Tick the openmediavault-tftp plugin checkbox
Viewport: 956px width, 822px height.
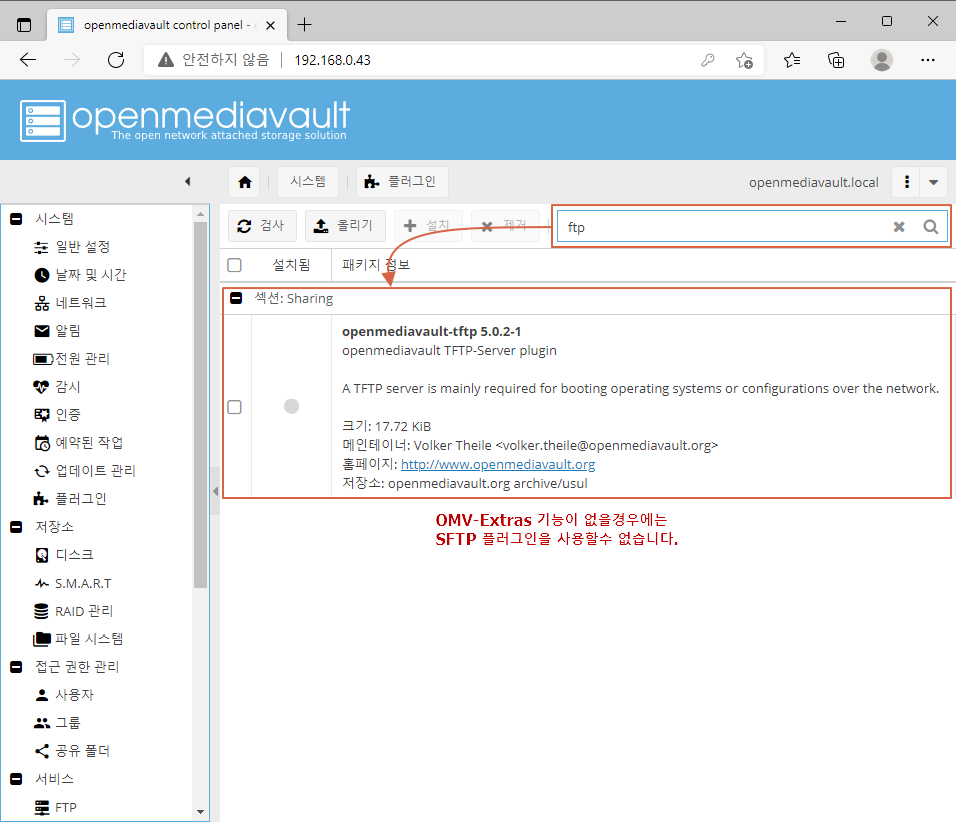coord(234,407)
